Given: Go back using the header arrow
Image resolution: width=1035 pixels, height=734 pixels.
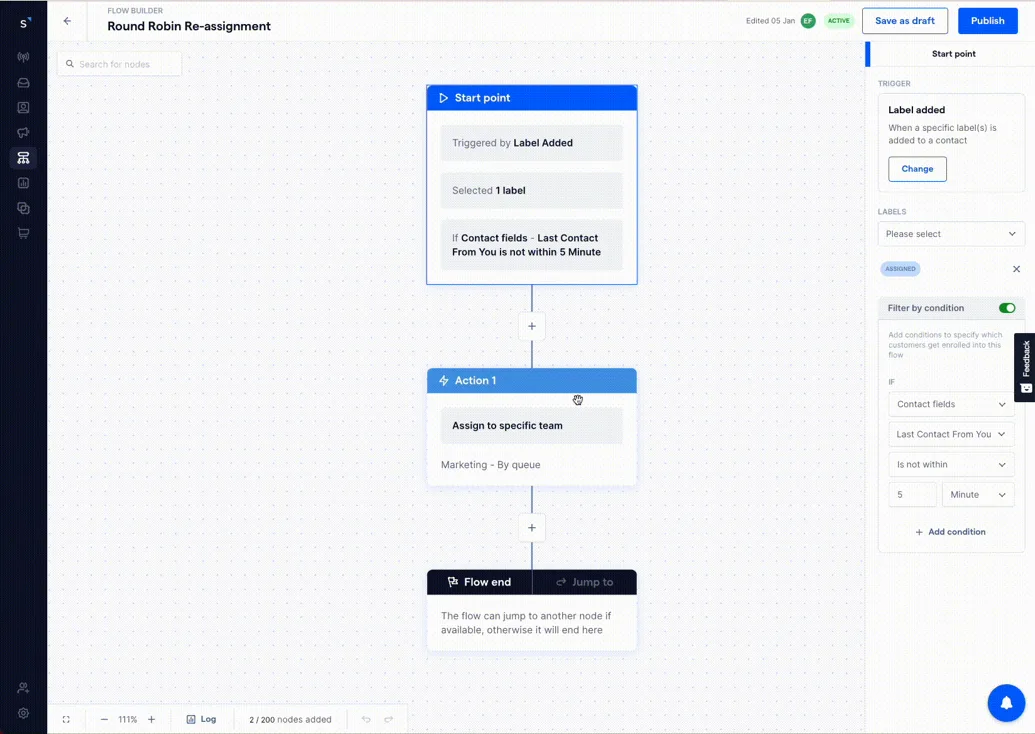Looking at the screenshot, I should tap(67, 21).
